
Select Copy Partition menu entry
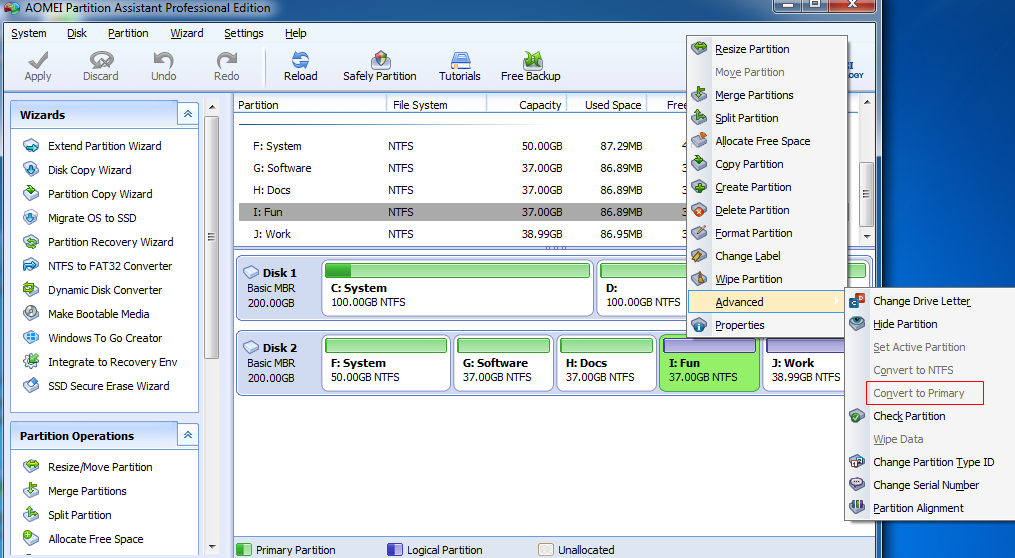click(767, 164)
